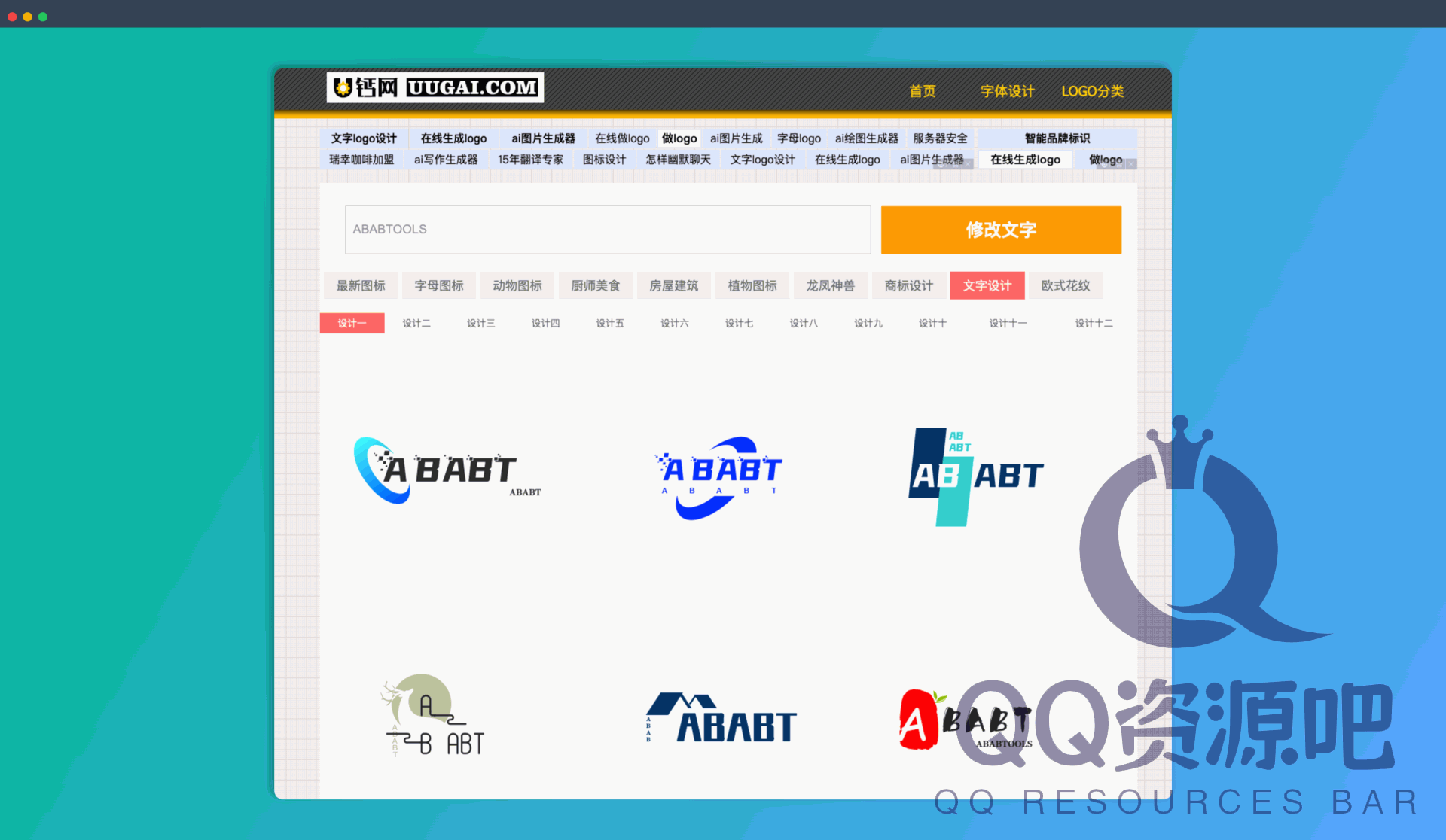Select the 龙凤神兽 category
Screen dimensions: 1446x840
(x=831, y=285)
